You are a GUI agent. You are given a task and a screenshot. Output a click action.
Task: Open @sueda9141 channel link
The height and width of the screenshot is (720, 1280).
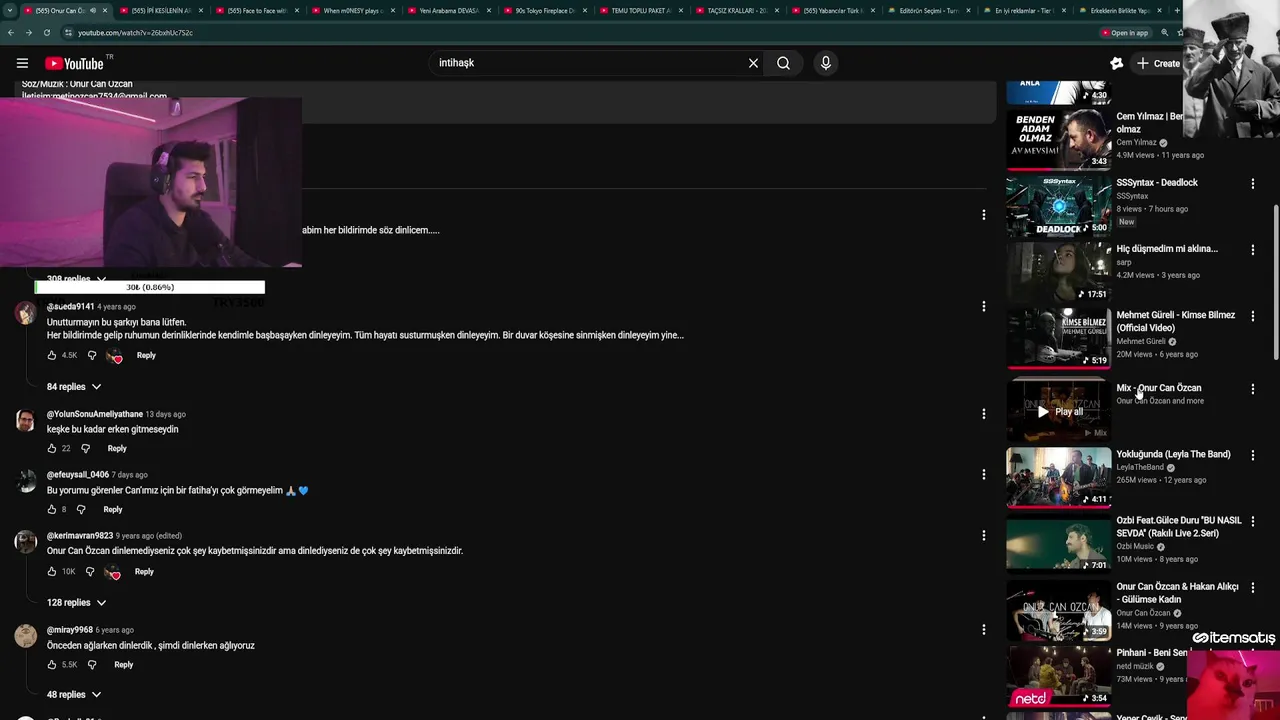click(70, 307)
